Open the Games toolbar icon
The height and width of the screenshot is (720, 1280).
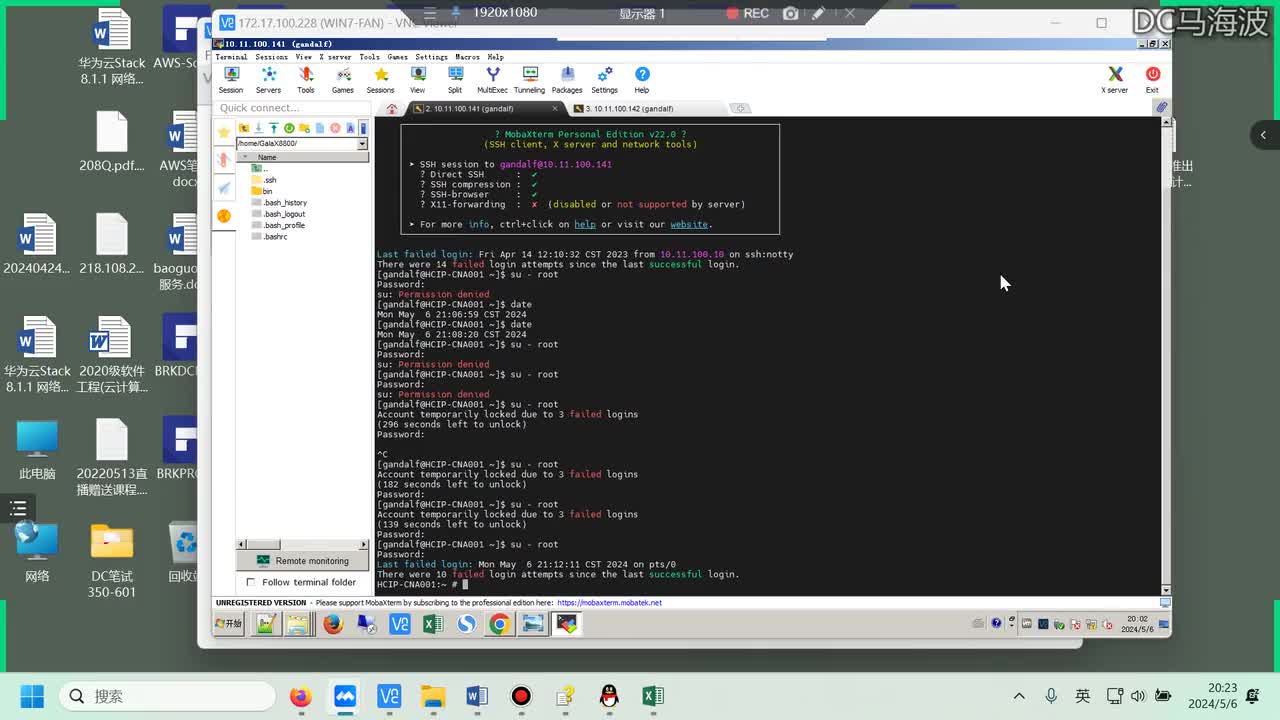coord(343,80)
